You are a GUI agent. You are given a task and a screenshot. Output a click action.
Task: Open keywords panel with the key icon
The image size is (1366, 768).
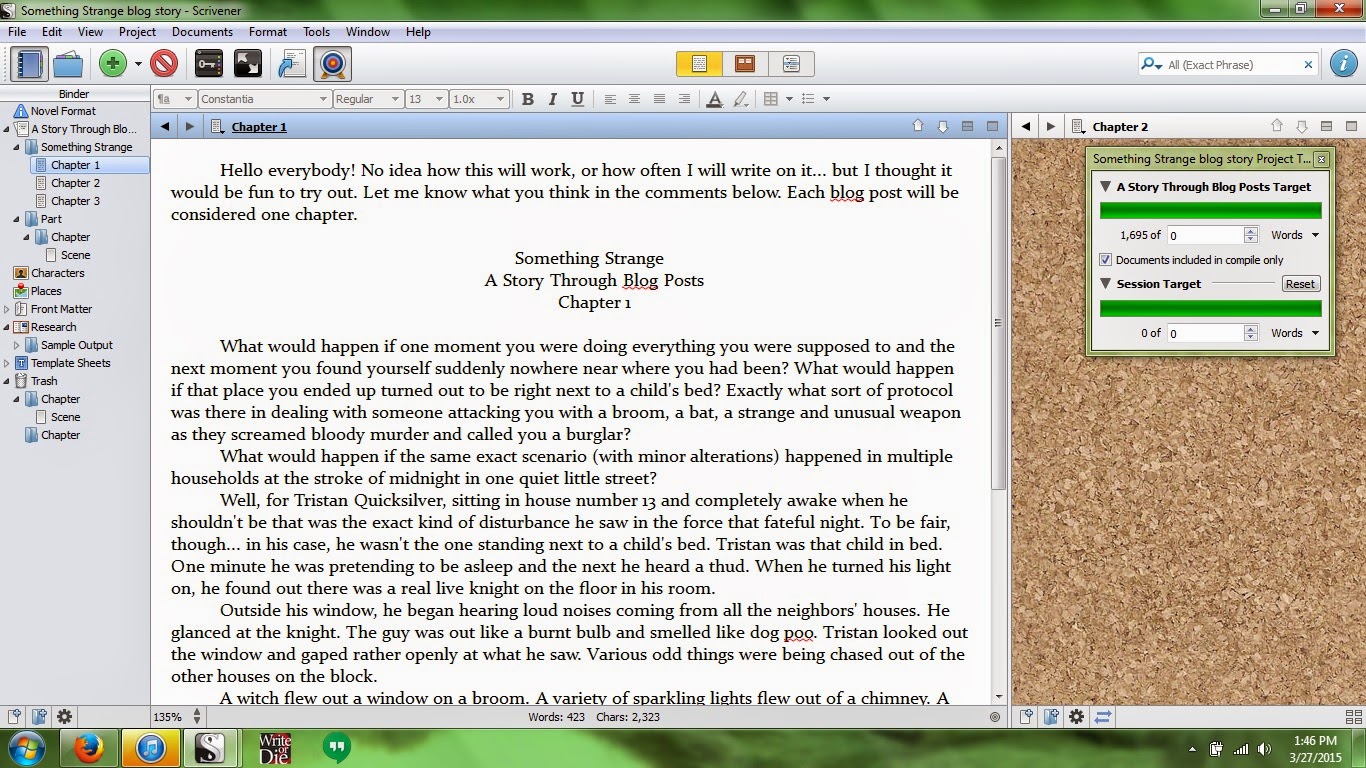click(207, 64)
